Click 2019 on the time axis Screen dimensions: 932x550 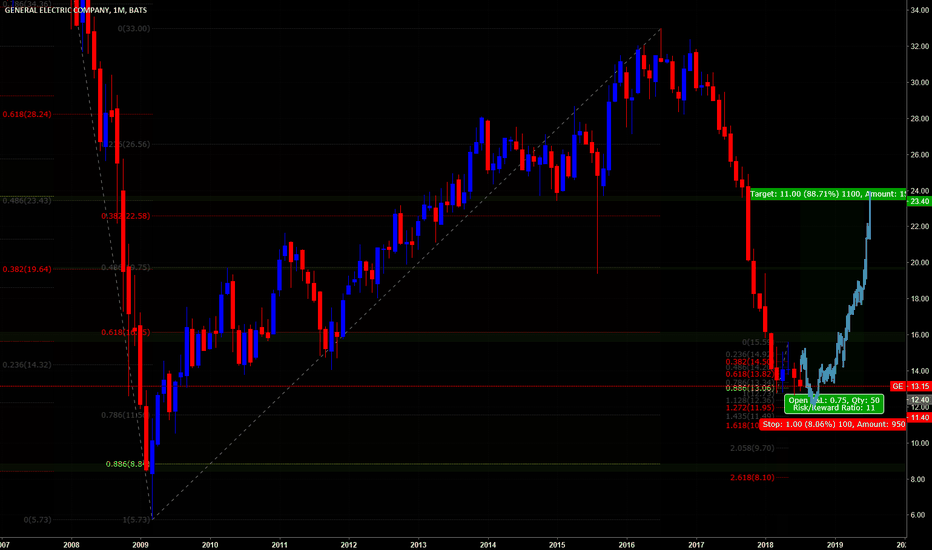click(x=835, y=545)
